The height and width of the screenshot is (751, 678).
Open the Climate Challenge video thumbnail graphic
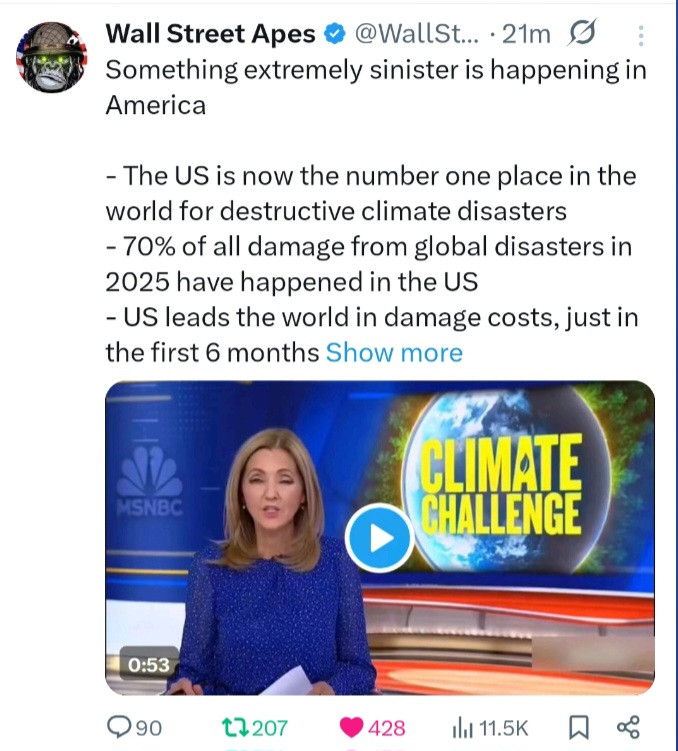click(500, 490)
